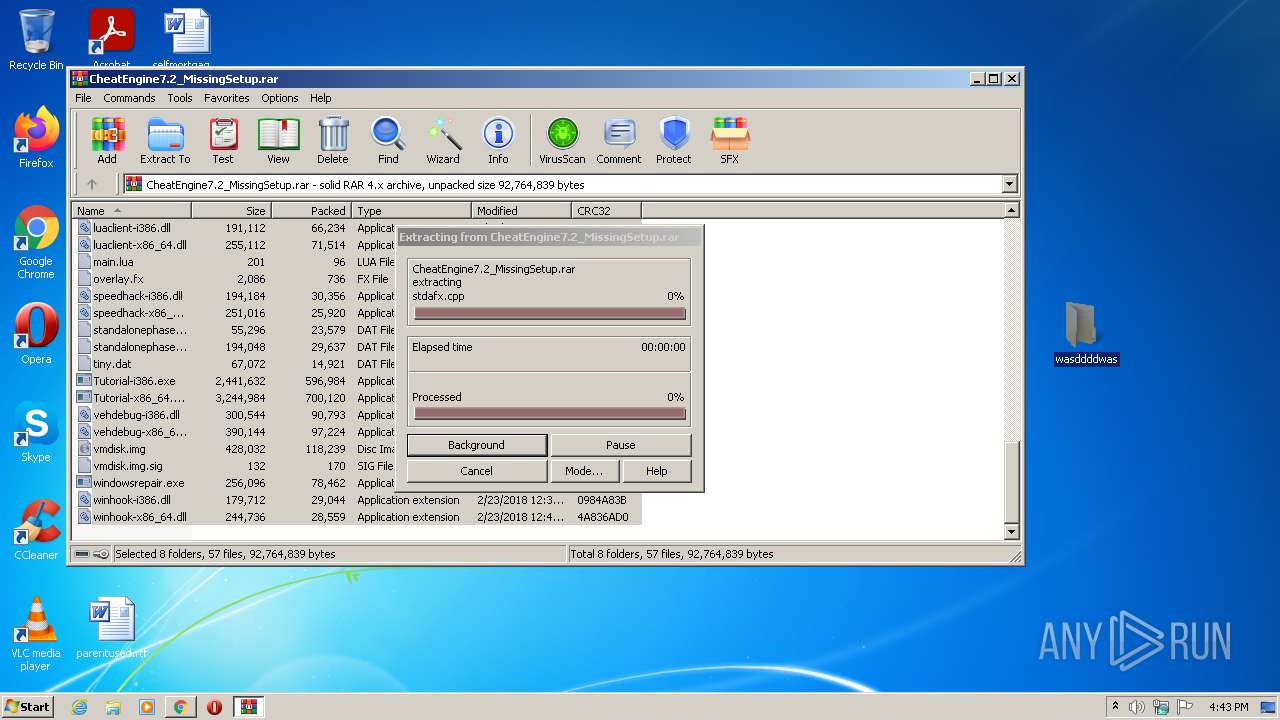The image size is (1280, 720).
Task: Cancel the extraction
Action: [476, 471]
